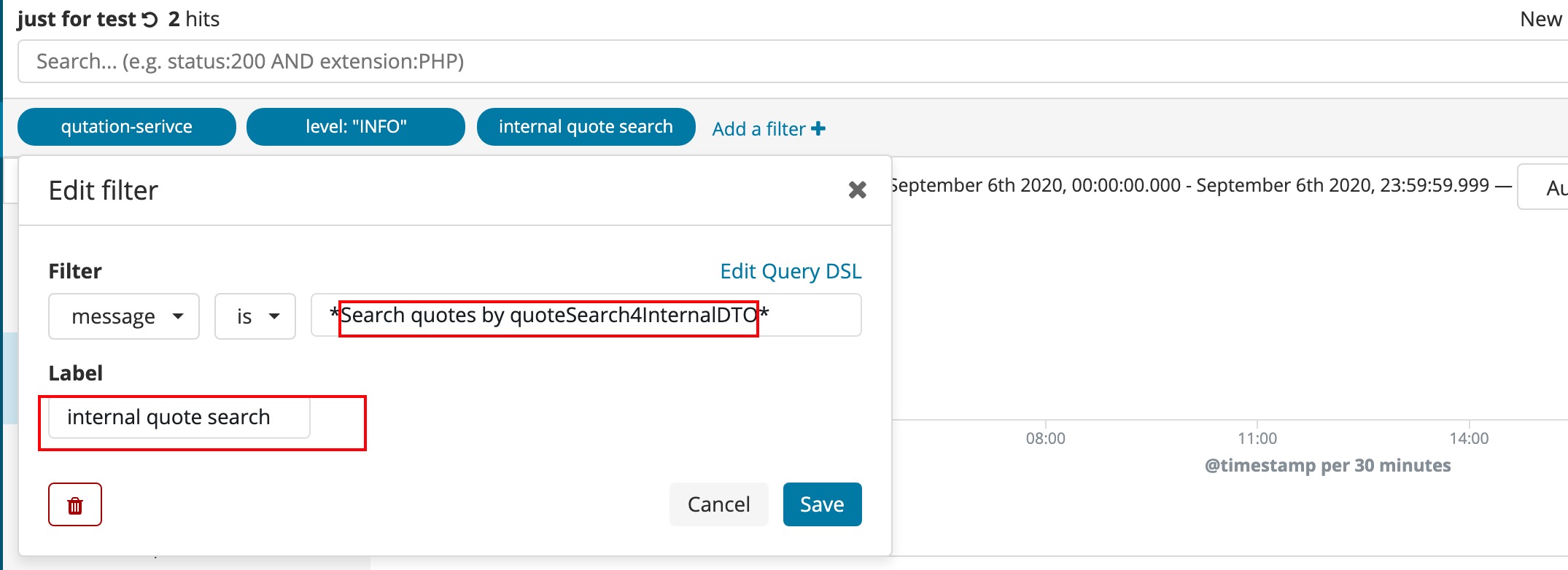1568x570 pixels.
Task: Select the qutation-serivce filter pill
Action: [x=127, y=127]
